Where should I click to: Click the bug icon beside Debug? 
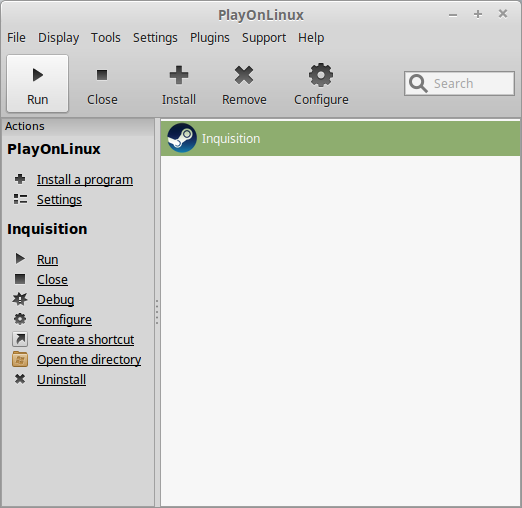pos(20,299)
